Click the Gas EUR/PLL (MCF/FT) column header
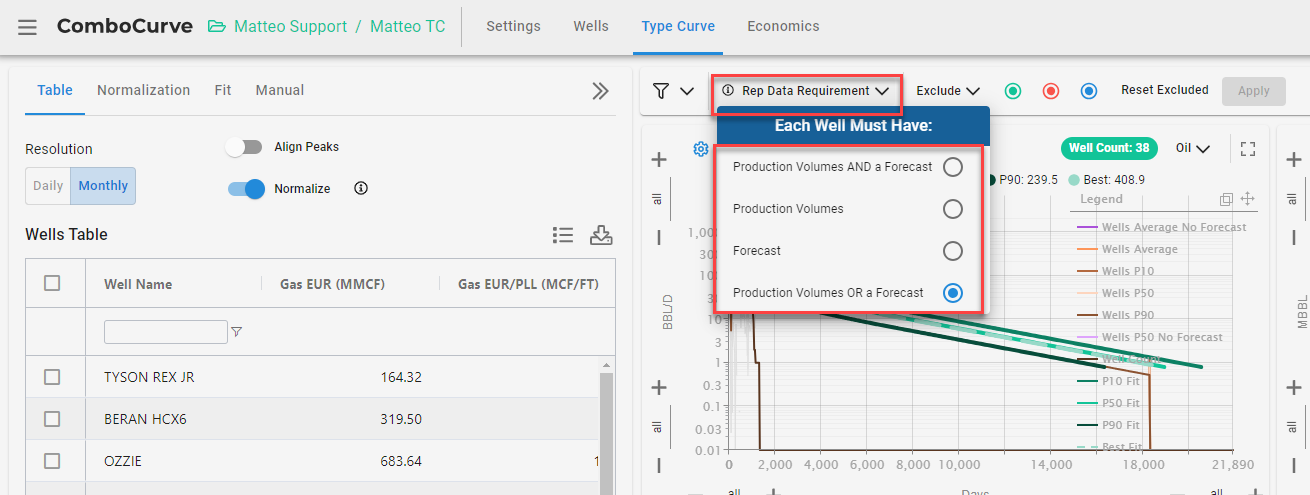Screen dimensions: 1310x495 528,284
